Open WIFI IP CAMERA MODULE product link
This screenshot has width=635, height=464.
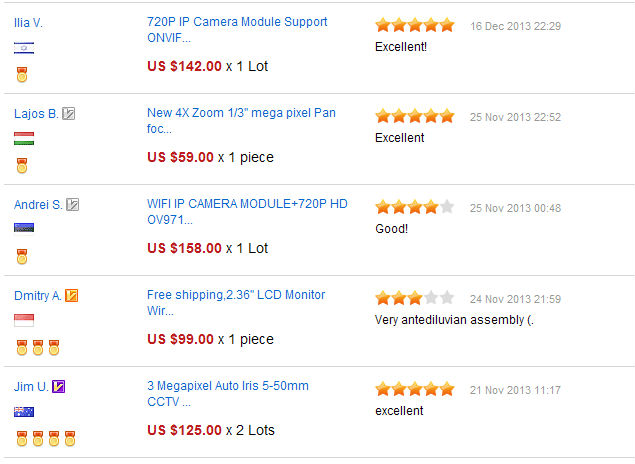click(247, 212)
